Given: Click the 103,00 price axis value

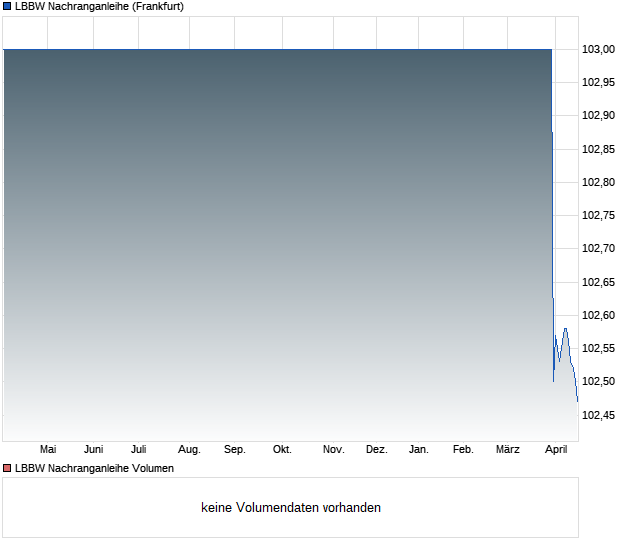Looking at the screenshot, I should [598, 49].
